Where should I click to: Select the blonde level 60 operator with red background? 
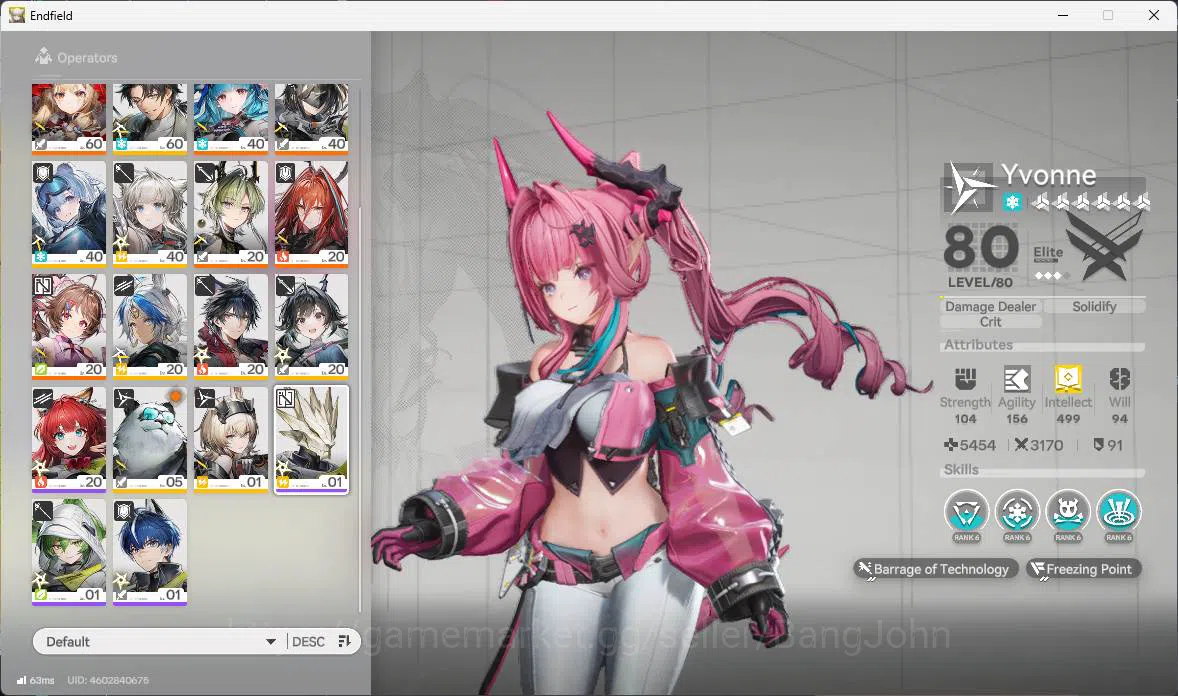tap(68, 118)
